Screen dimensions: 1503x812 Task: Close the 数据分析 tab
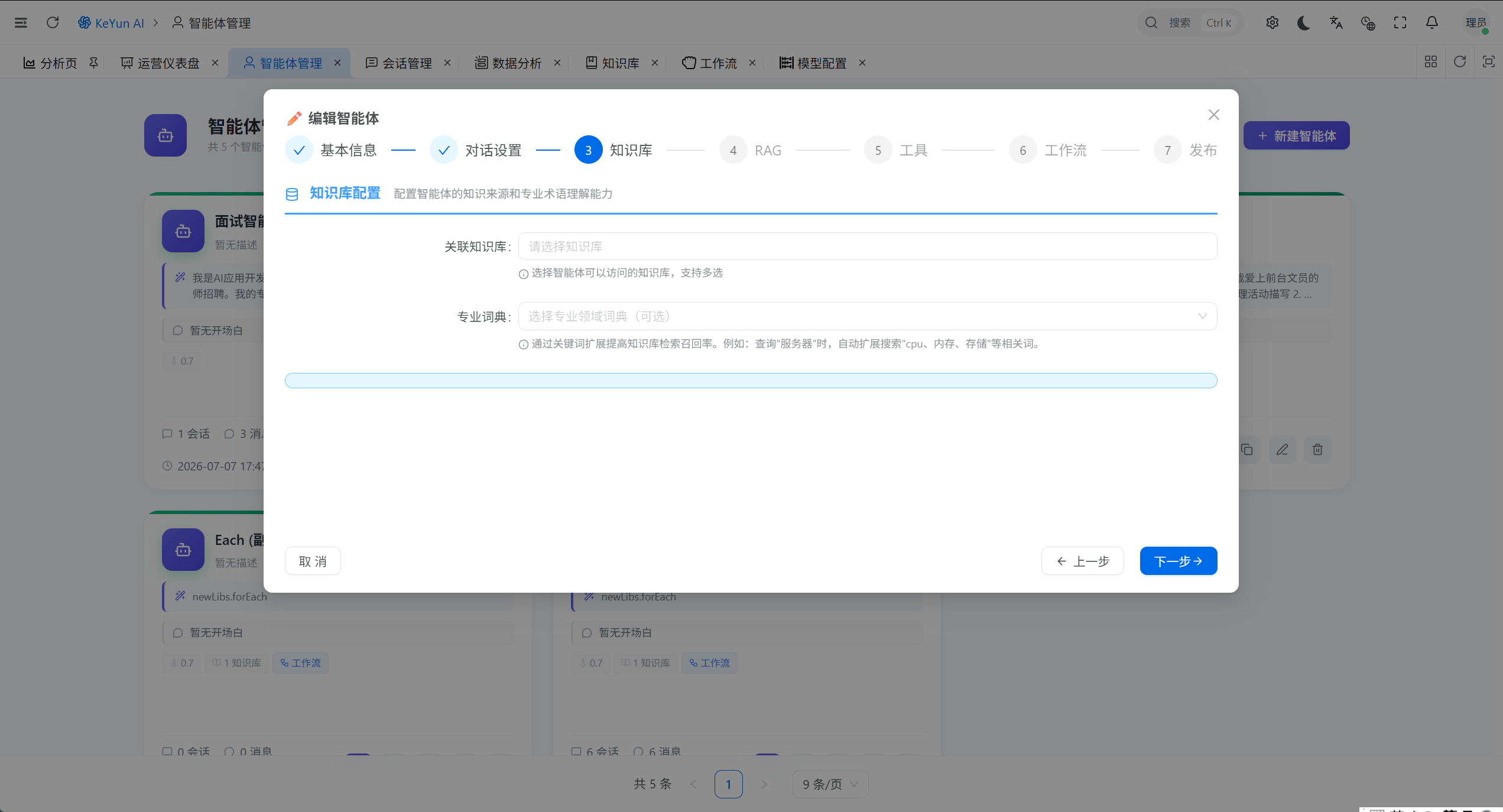point(557,63)
